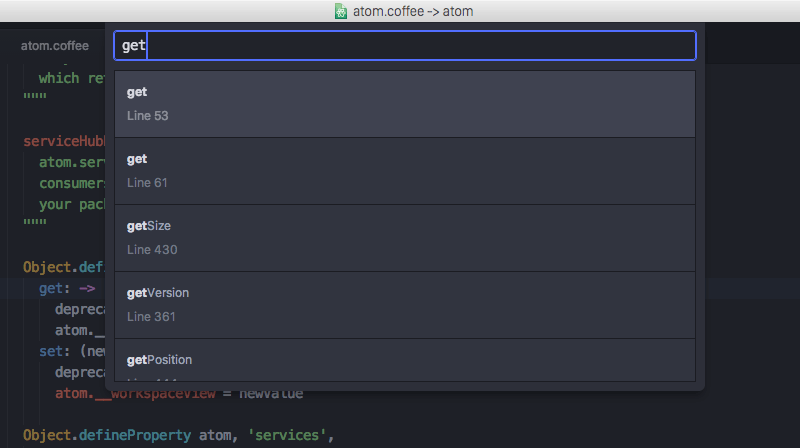Click the 'atom.serv' comment line
800x448 pixels.
tap(70, 162)
